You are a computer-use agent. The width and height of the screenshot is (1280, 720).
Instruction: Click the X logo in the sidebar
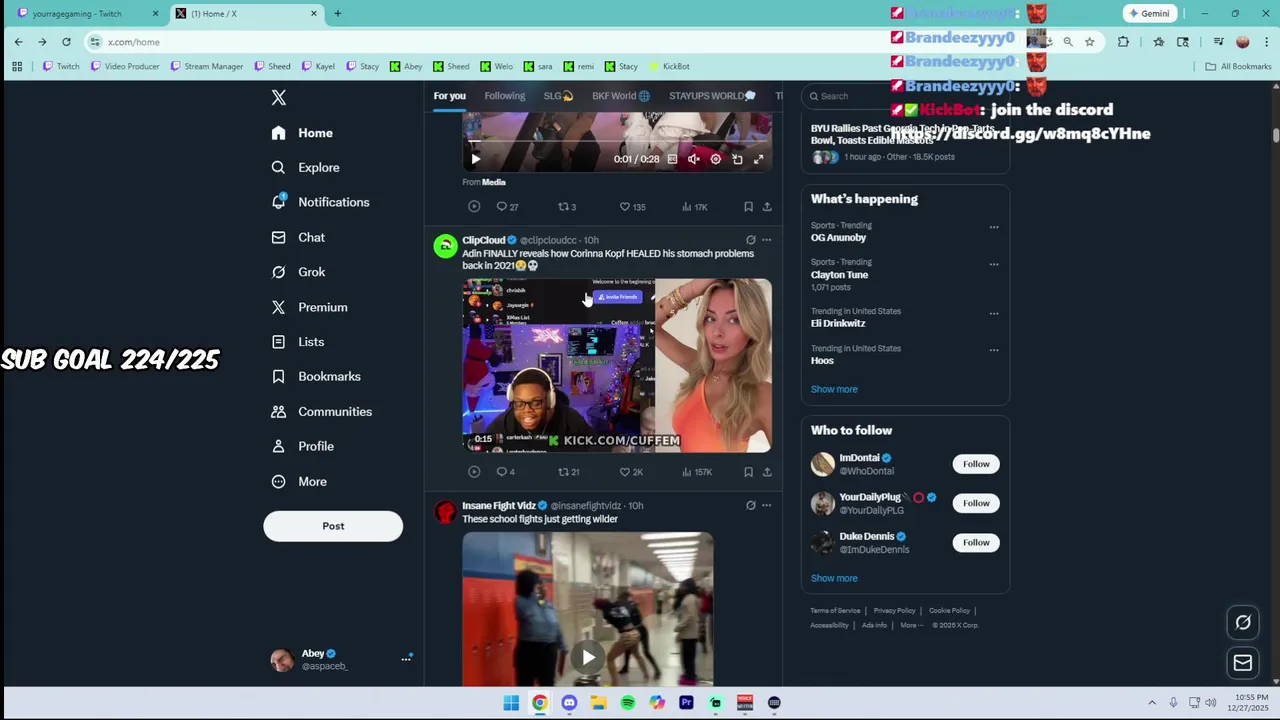point(279,97)
